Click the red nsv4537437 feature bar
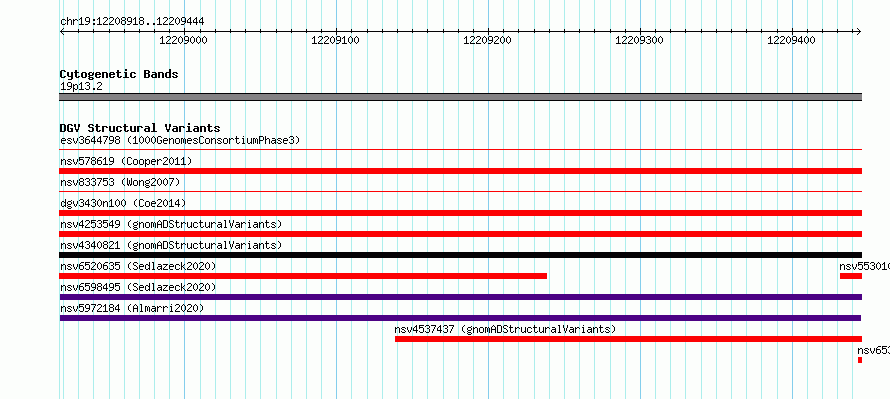890x399 pixels. click(x=628, y=339)
